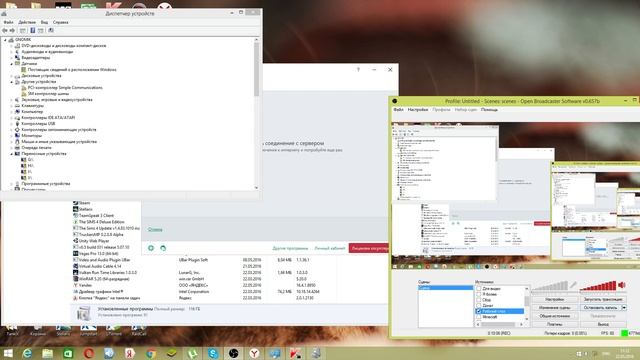Open dropdown arrow next to 'Остановить запись'
The height and width of the screenshot is (360, 640).
pos(624,308)
